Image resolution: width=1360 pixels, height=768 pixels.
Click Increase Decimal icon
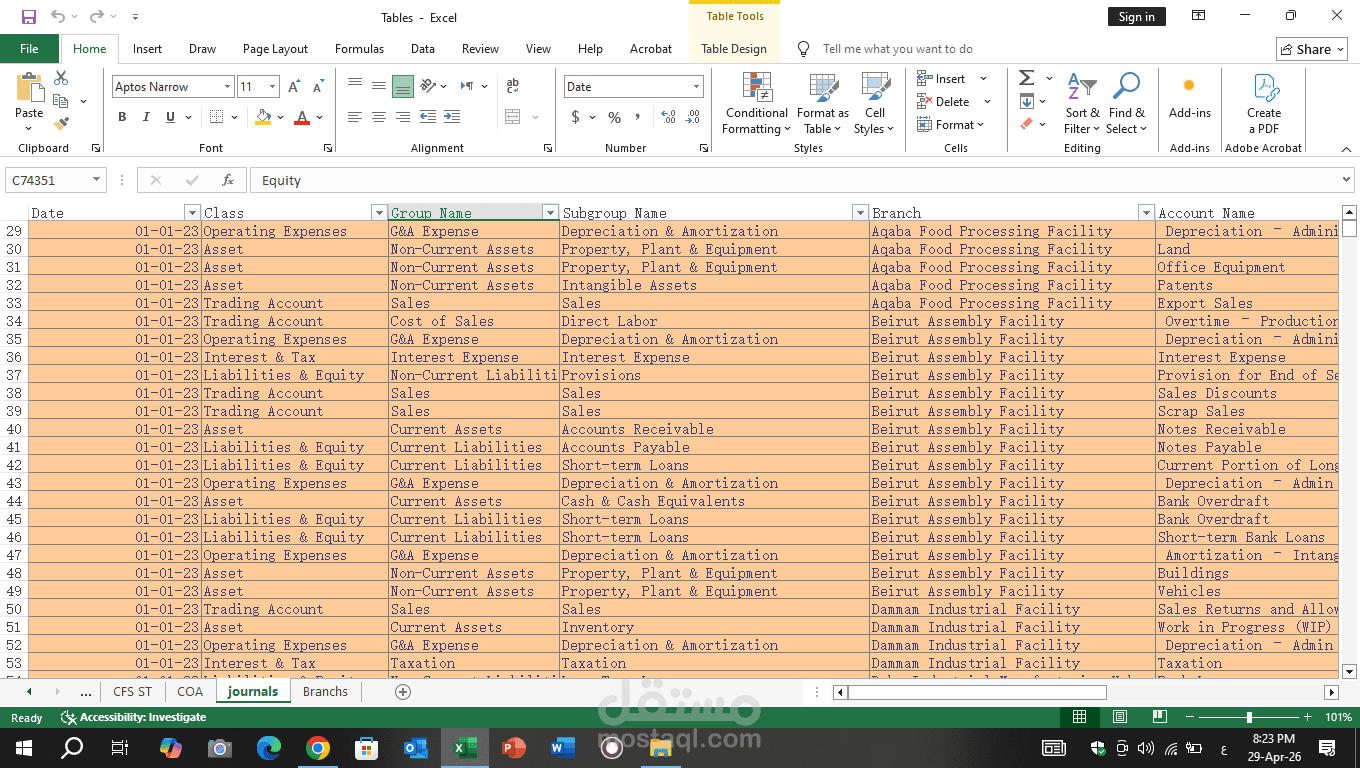[669, 117]
